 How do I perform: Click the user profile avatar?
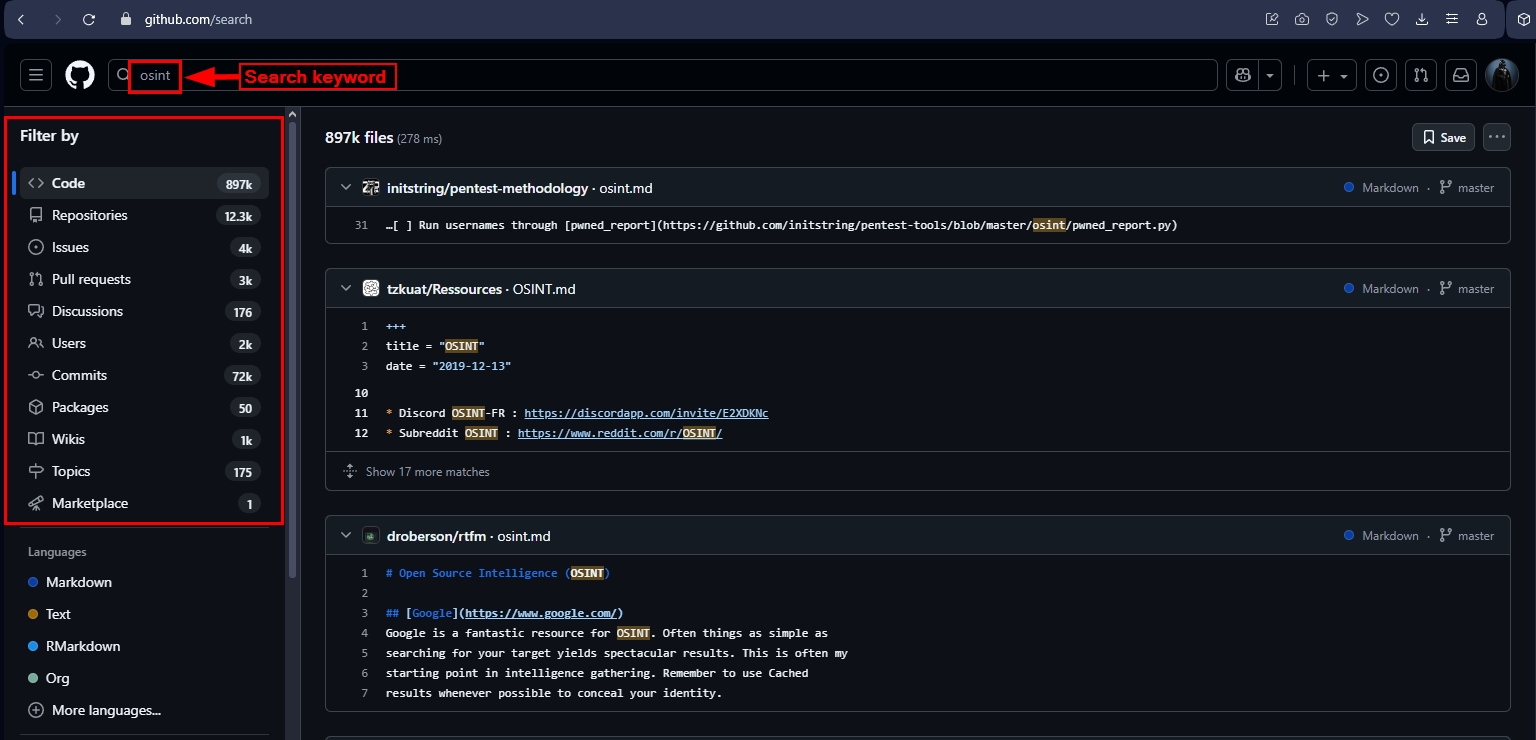tap(1501, 75)
